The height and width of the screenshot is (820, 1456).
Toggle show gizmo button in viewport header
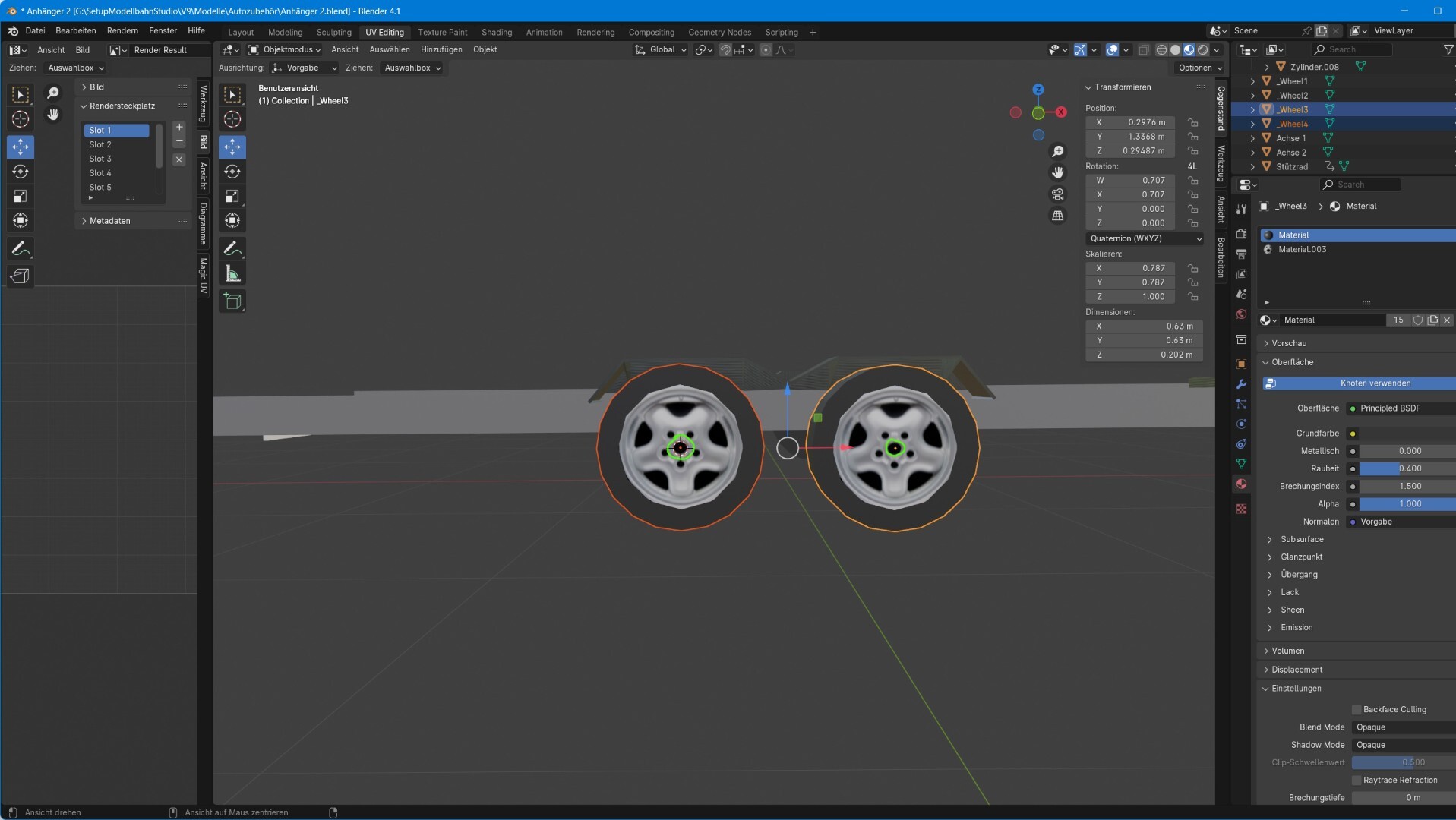tap(1080, 49)
